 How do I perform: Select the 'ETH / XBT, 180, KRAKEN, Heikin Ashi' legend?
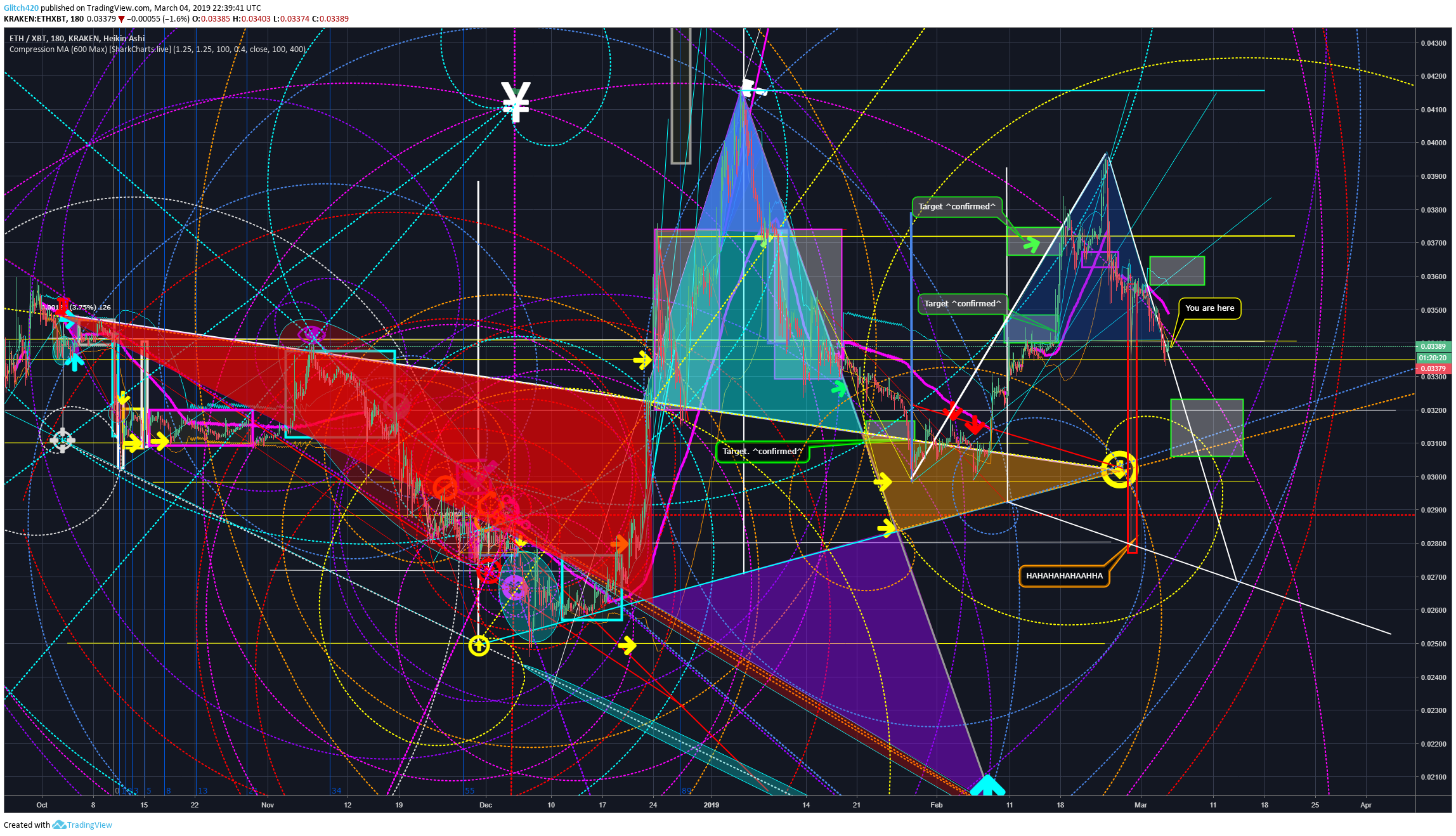point(77,39)
